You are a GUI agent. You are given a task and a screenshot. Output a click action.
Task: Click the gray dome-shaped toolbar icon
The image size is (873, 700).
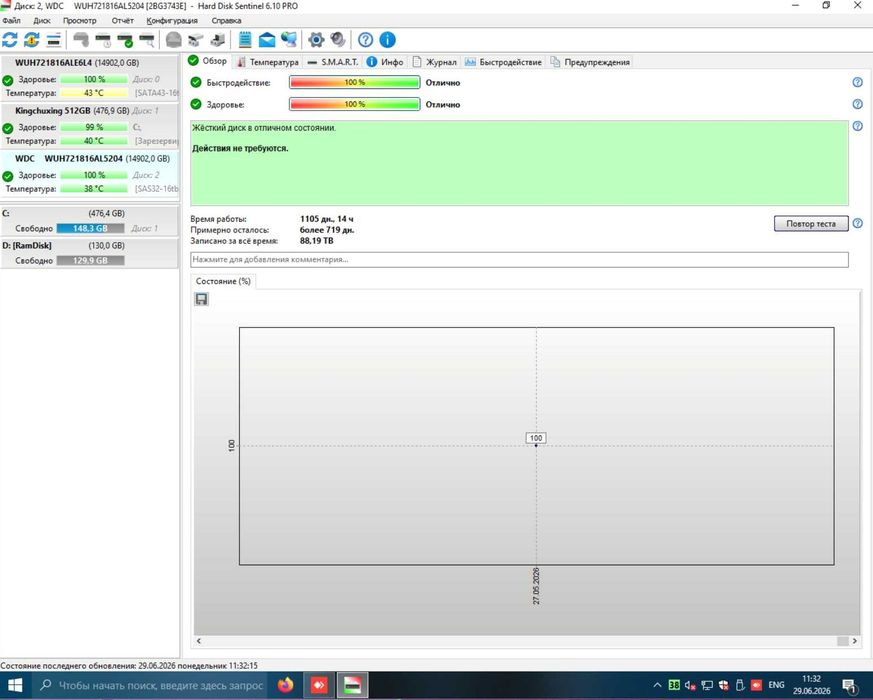174,40
